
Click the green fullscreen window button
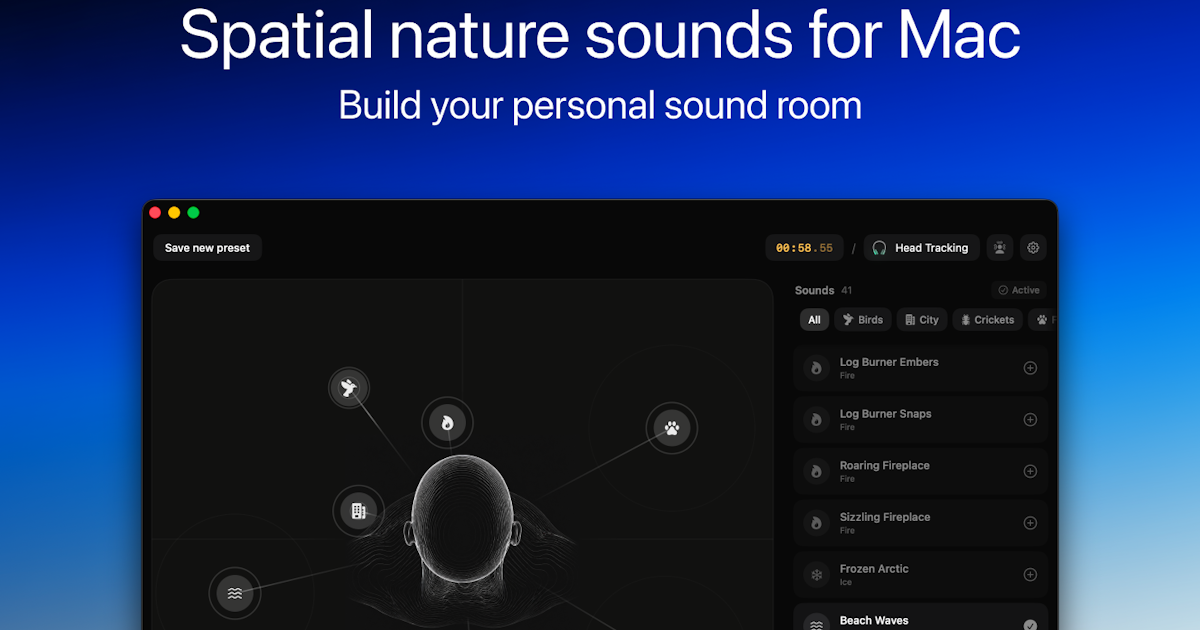(193, 212)
